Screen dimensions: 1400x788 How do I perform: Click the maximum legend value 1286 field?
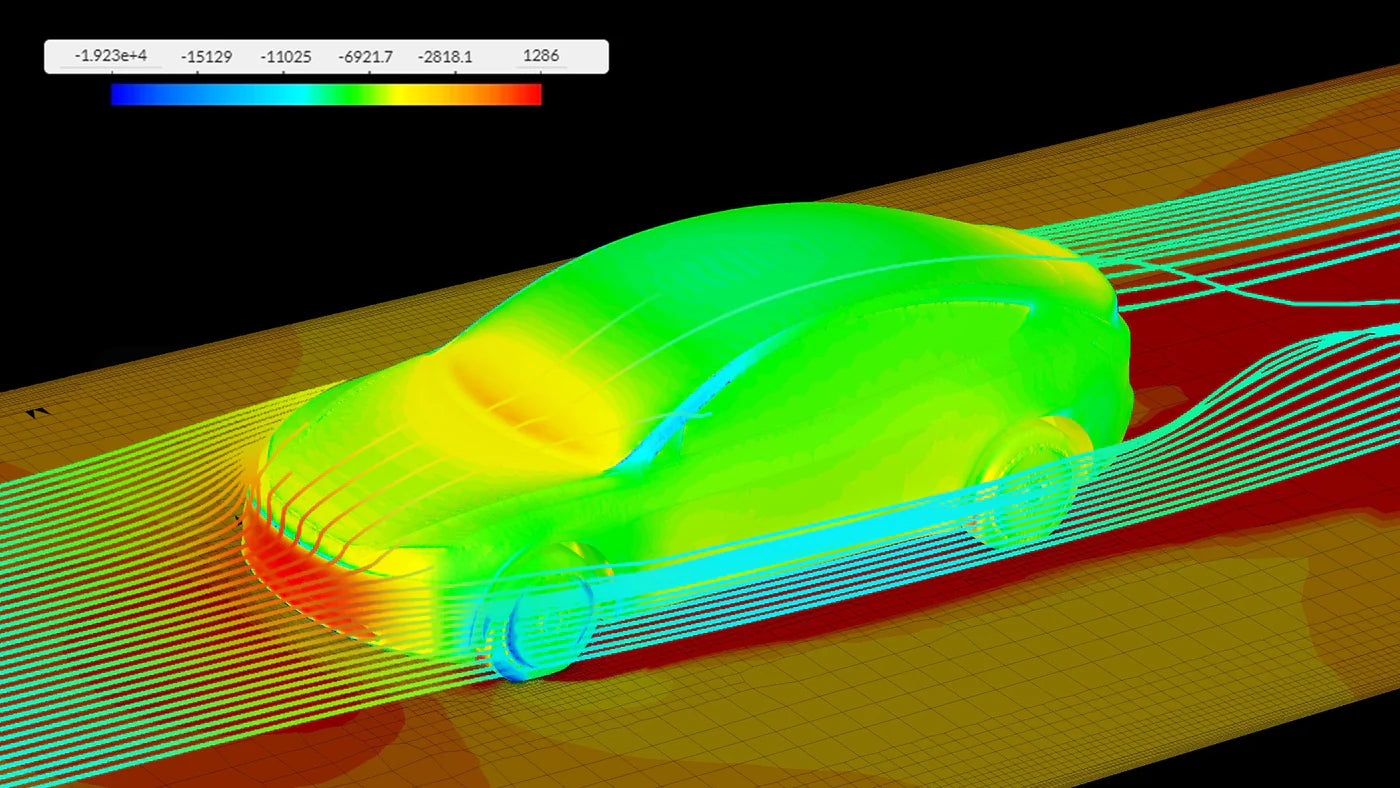coord(541,56)
